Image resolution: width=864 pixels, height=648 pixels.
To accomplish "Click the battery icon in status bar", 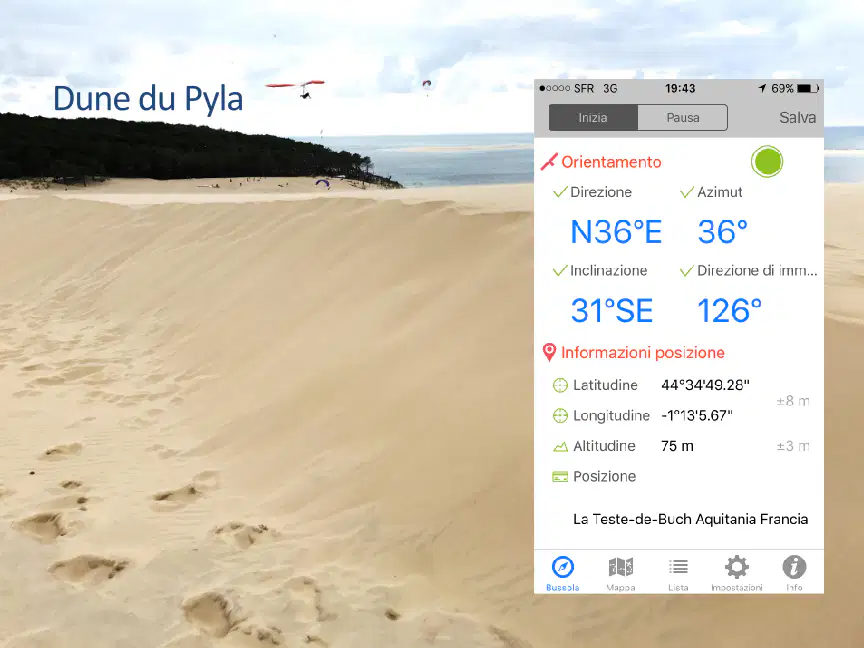I will point(808,88).
